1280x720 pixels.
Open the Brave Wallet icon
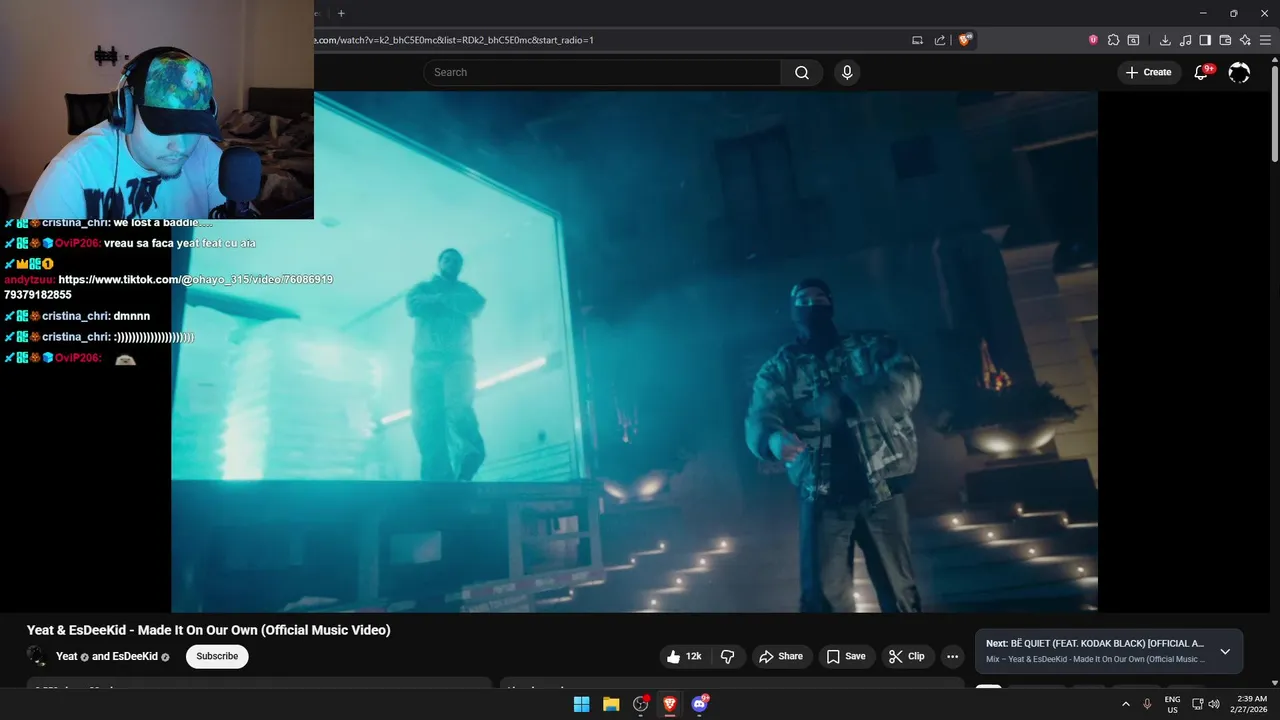[x=1225, y=40]
